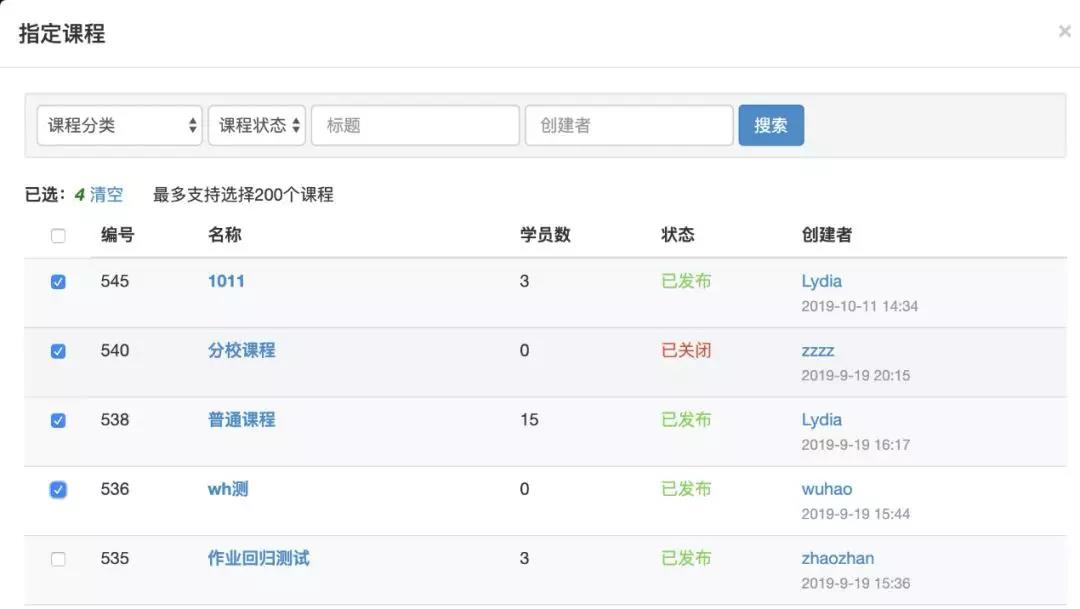This screenshot has width=1080, height=609.
Task: Open the 分校课程 course link
Action: 241,351
